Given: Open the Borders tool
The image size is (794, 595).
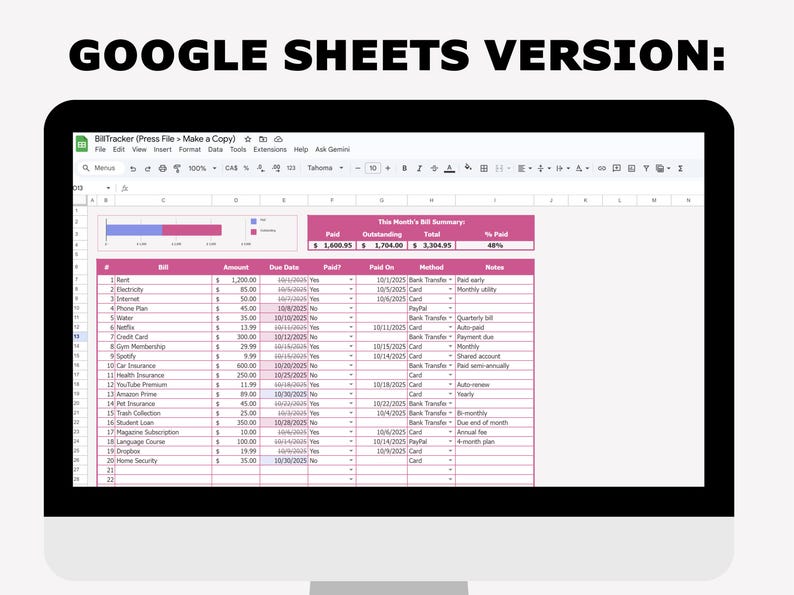Looking at the screenshot, I should coord(484,168).
